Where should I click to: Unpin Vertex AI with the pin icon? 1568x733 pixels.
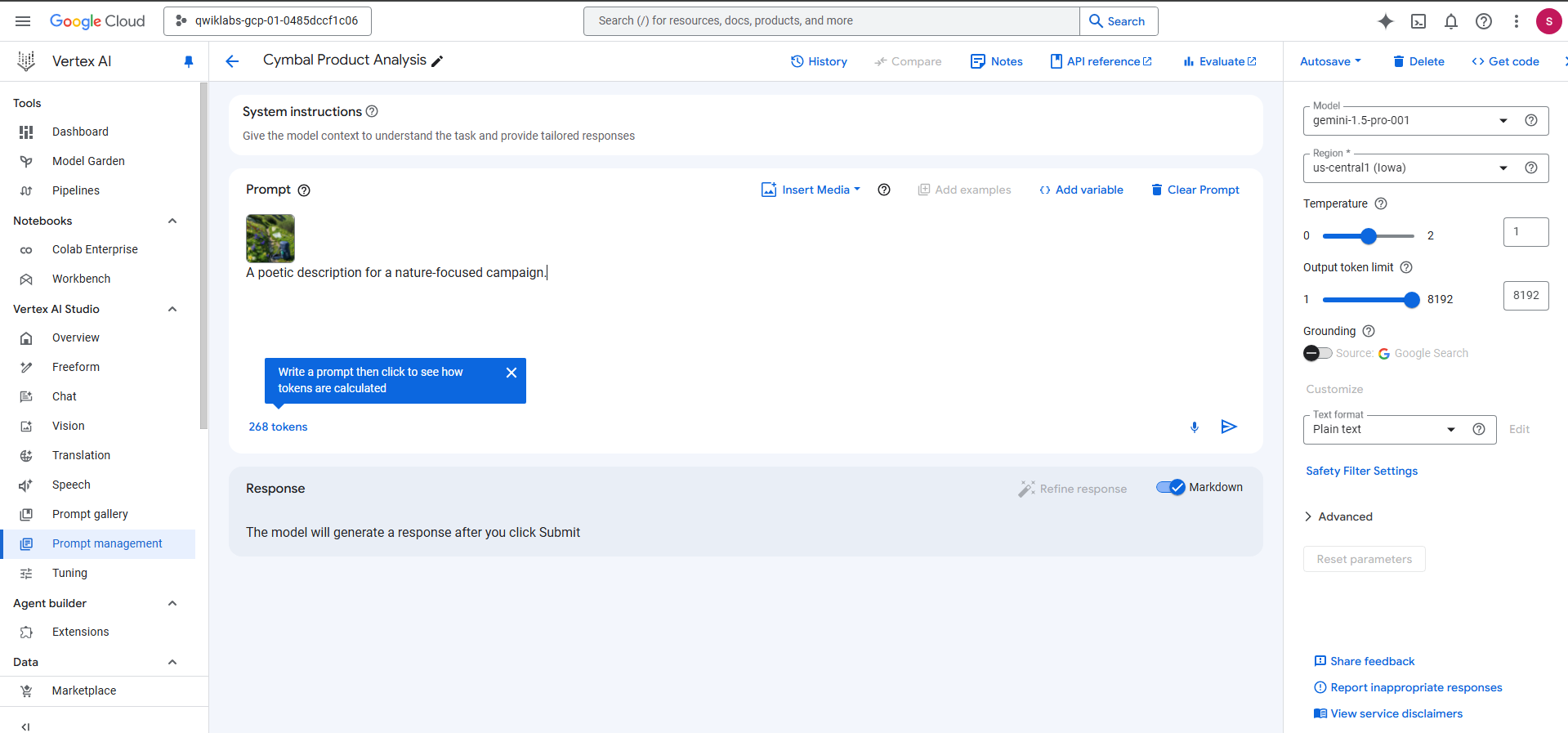point(189,61)
